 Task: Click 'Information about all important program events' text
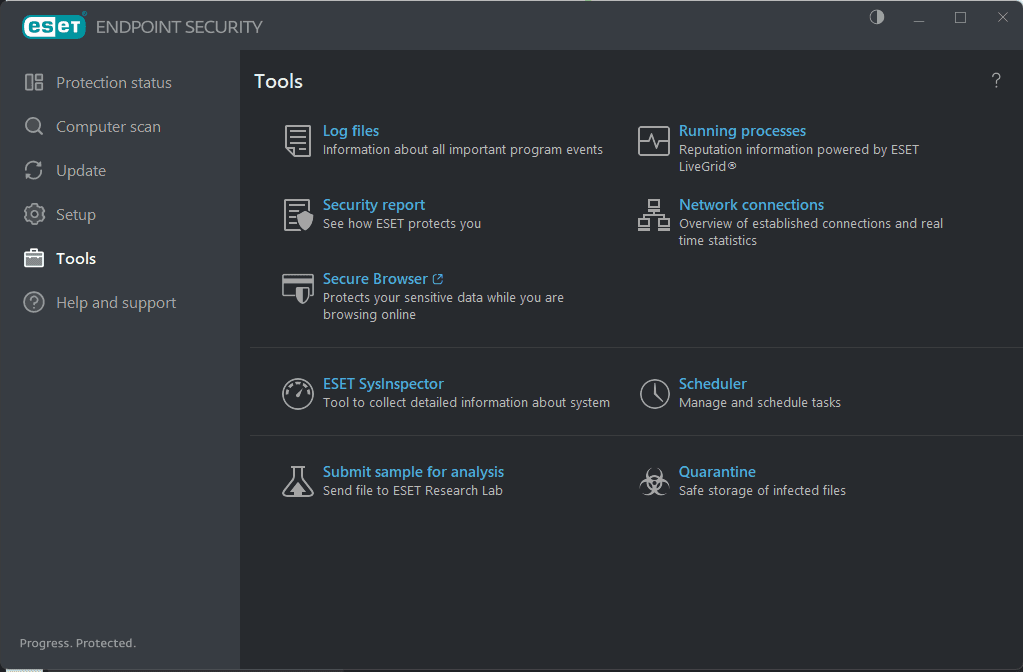(x=463, y=149)
